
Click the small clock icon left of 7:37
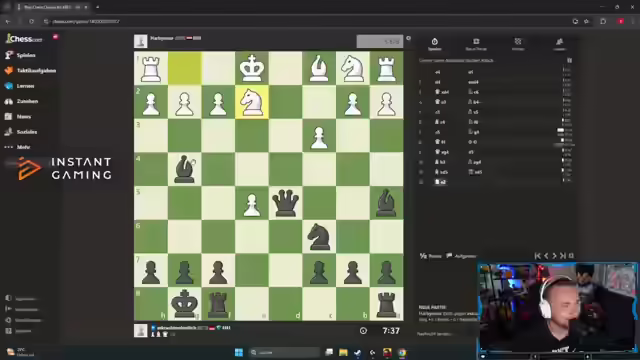[363, 331]
